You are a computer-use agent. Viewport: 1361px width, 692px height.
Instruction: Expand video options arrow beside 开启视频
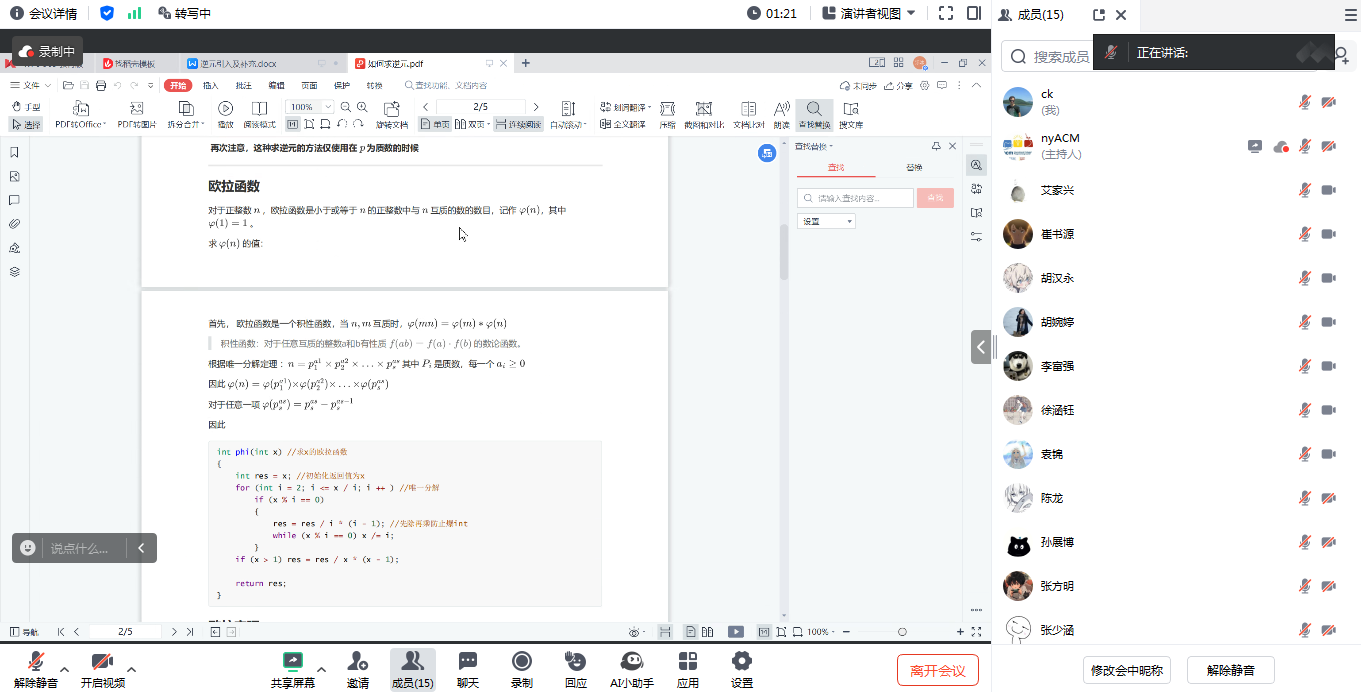click(x=131, y=669)
